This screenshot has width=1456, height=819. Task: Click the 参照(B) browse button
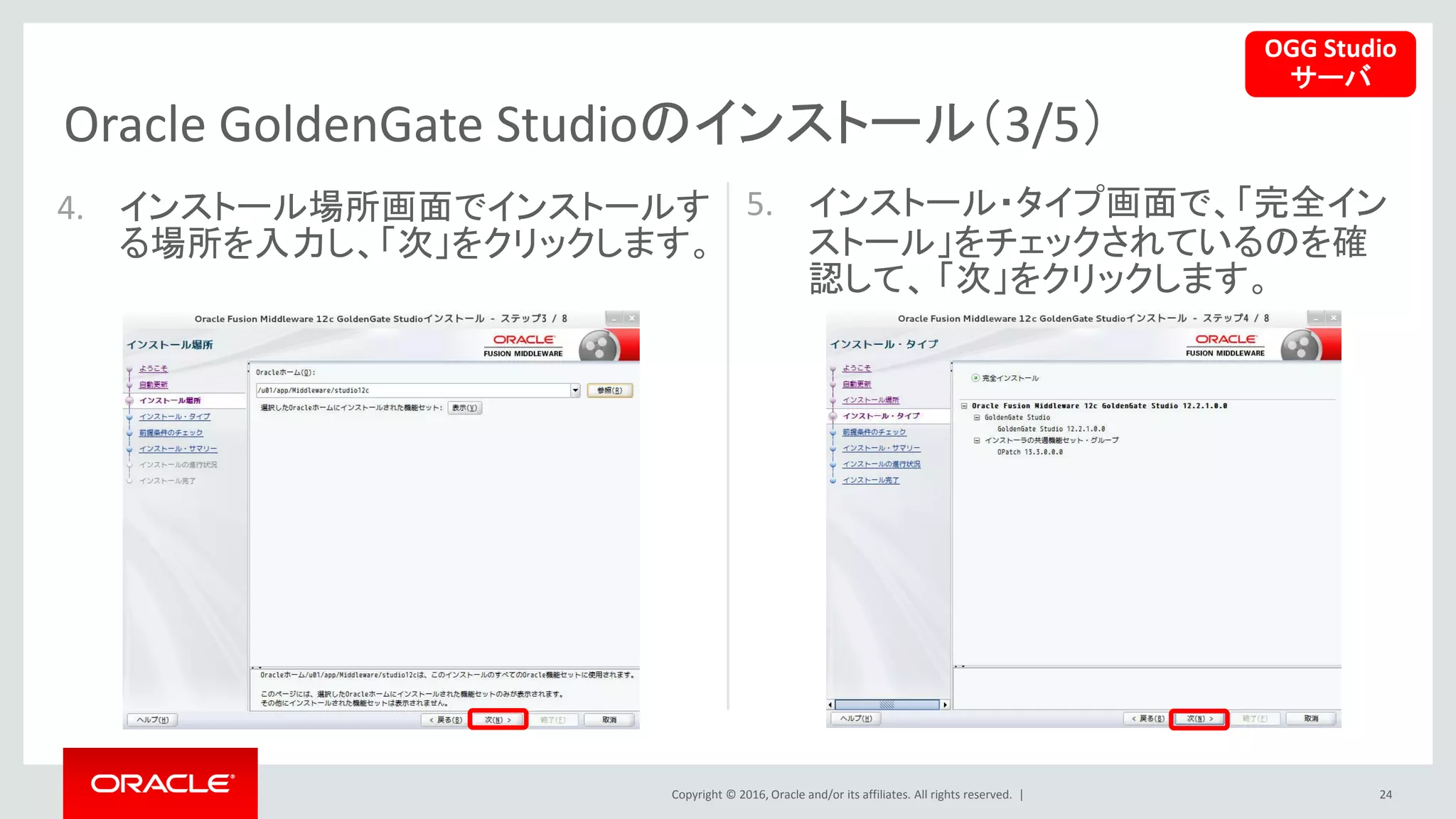point(609,390)
